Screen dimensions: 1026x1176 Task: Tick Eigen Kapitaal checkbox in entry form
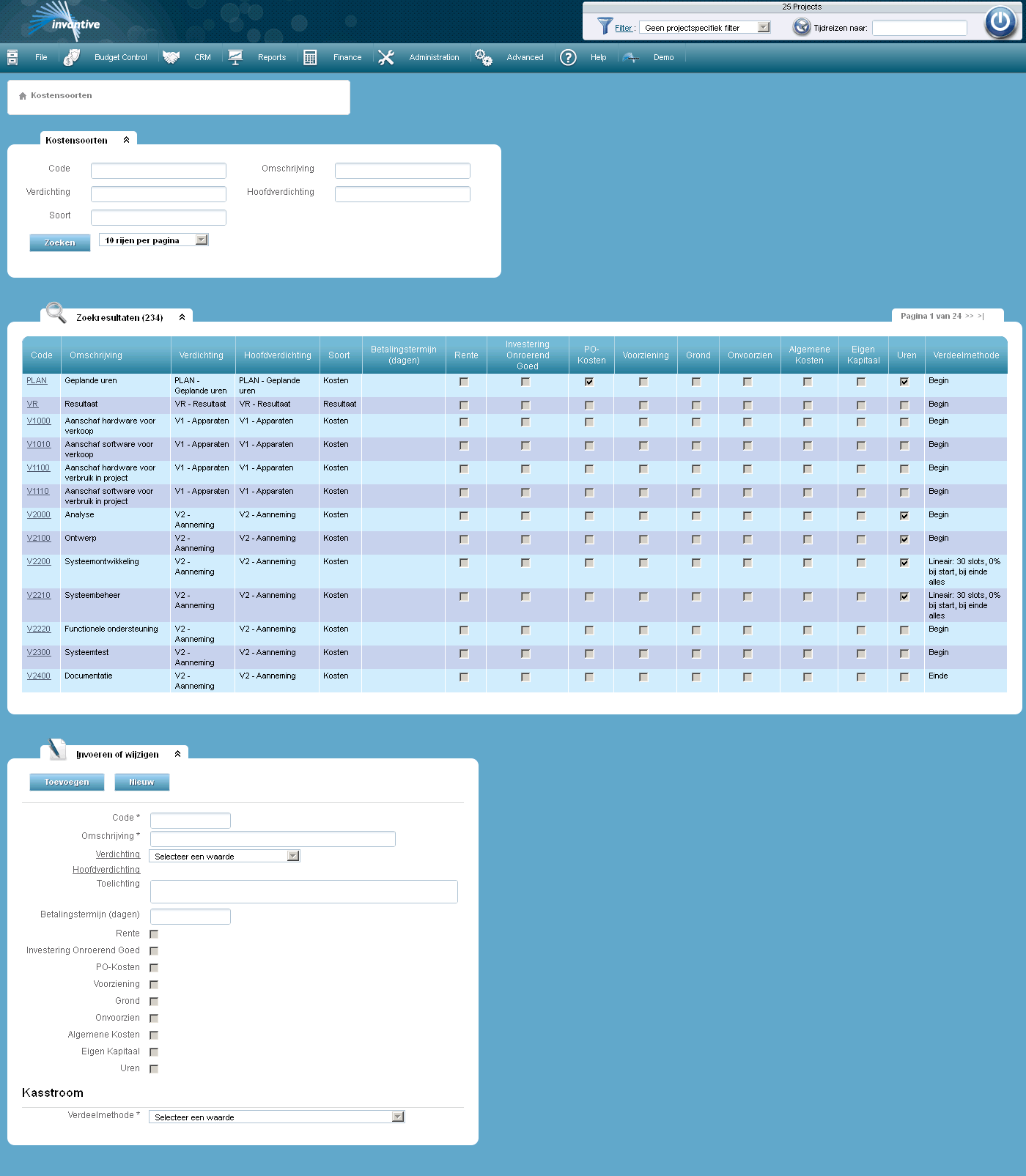(x=154, y=1052)
